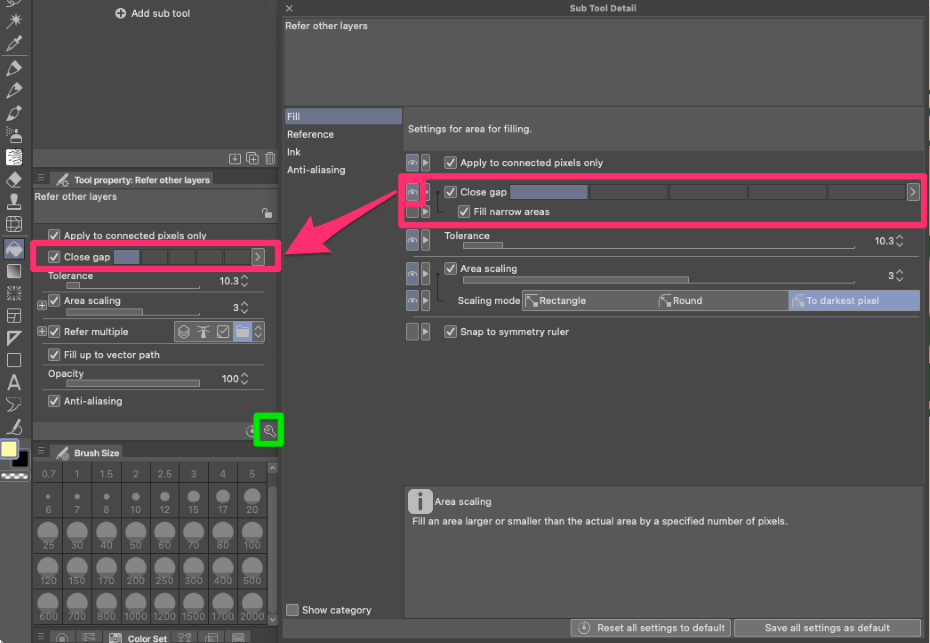Select the Auto select magic wand tool

14,20
